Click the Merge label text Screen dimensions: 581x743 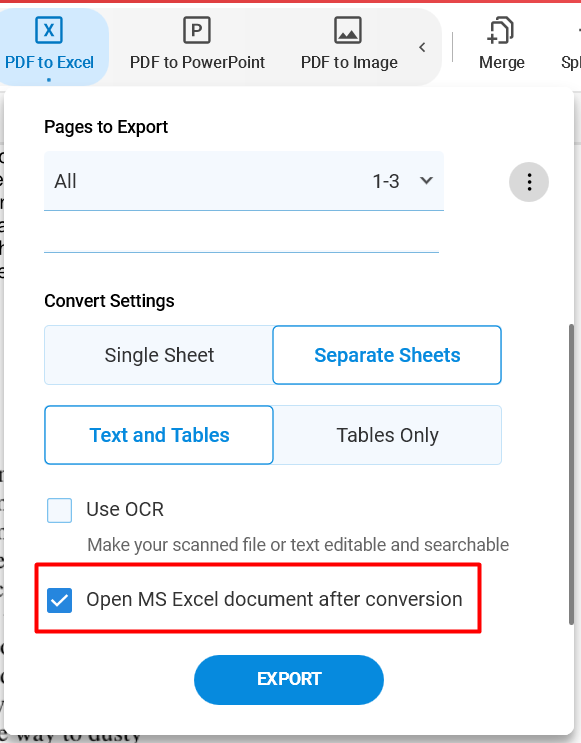click(x=501, y=63)
